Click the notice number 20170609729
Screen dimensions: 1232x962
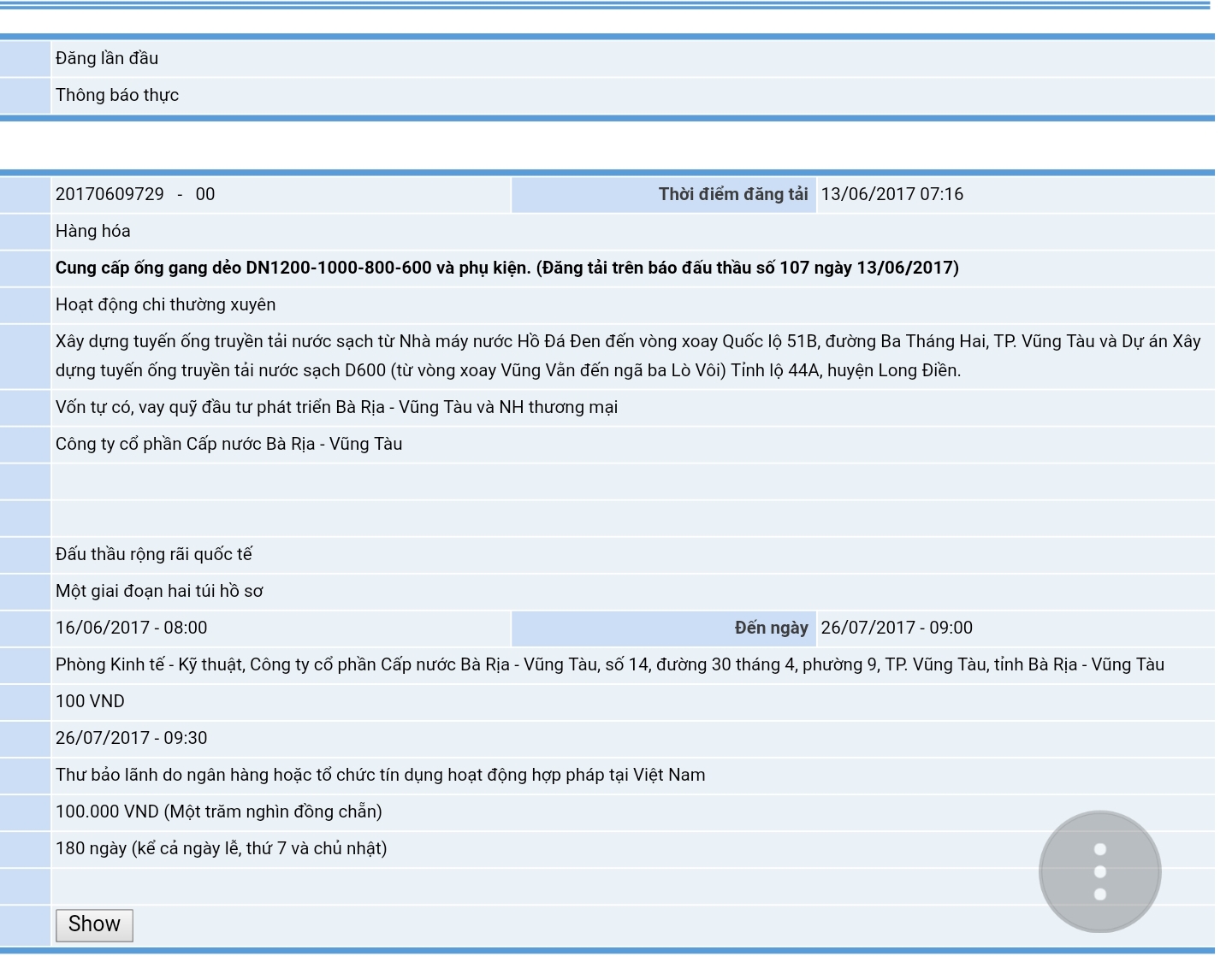110,194
